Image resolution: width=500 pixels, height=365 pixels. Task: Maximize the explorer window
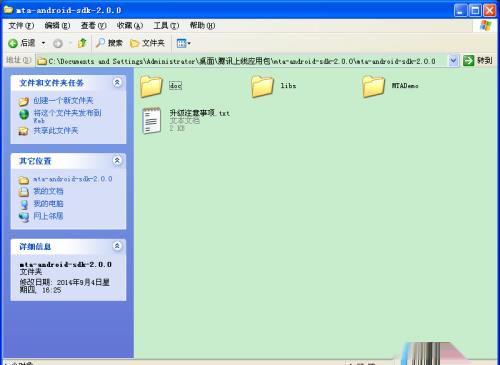(475, 10)
